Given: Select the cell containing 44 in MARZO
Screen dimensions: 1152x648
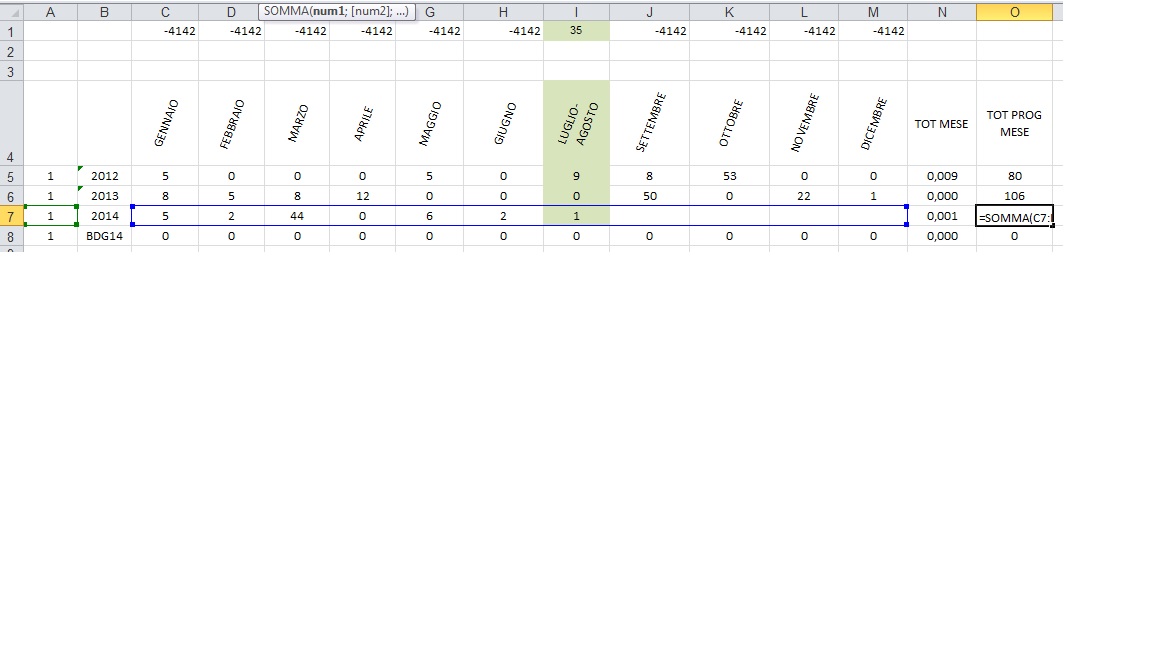Looking at the screenshot, I should point(298,216).
